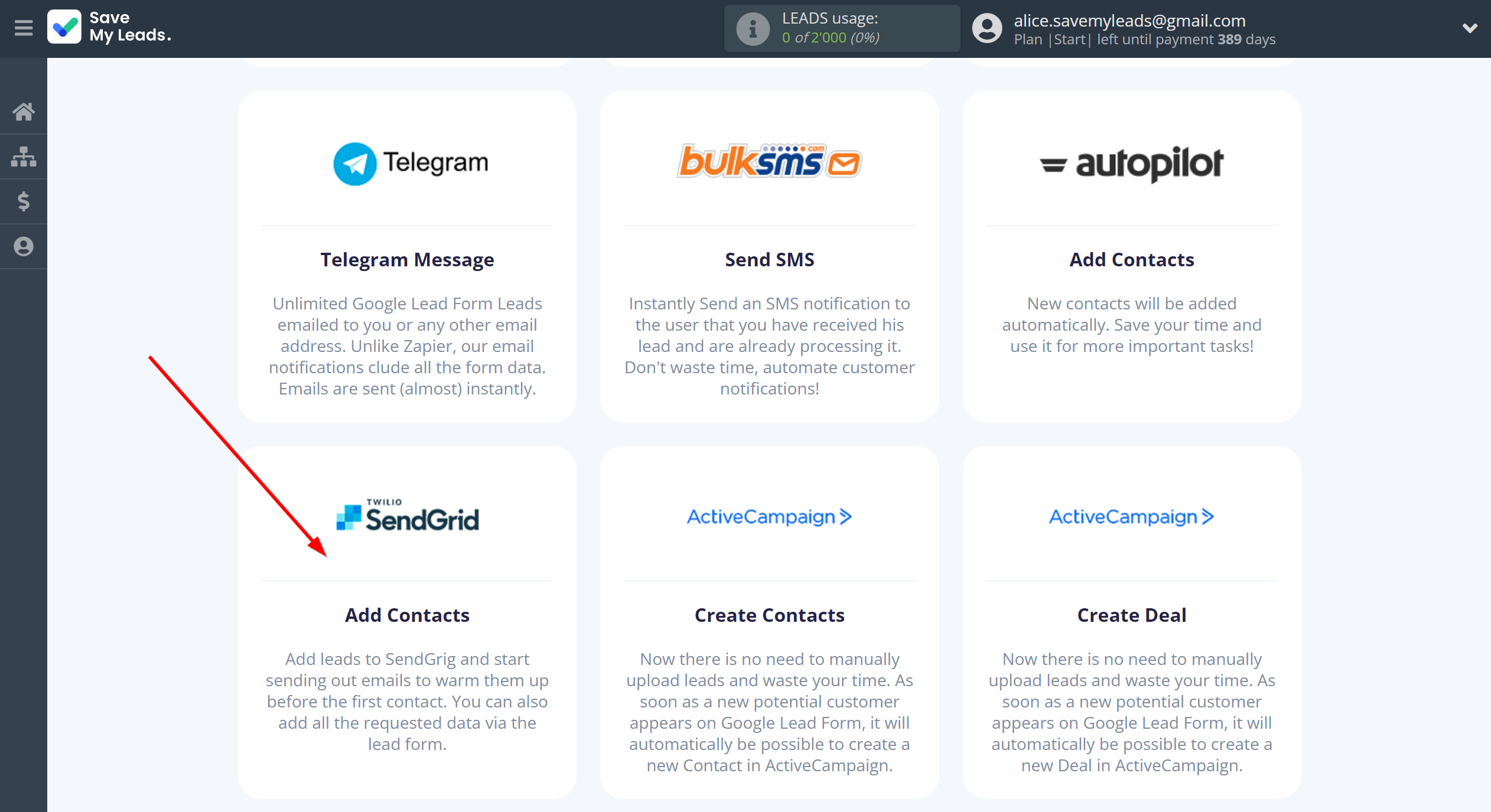Click the Save My Leads brand name

(x=131, y=27)
